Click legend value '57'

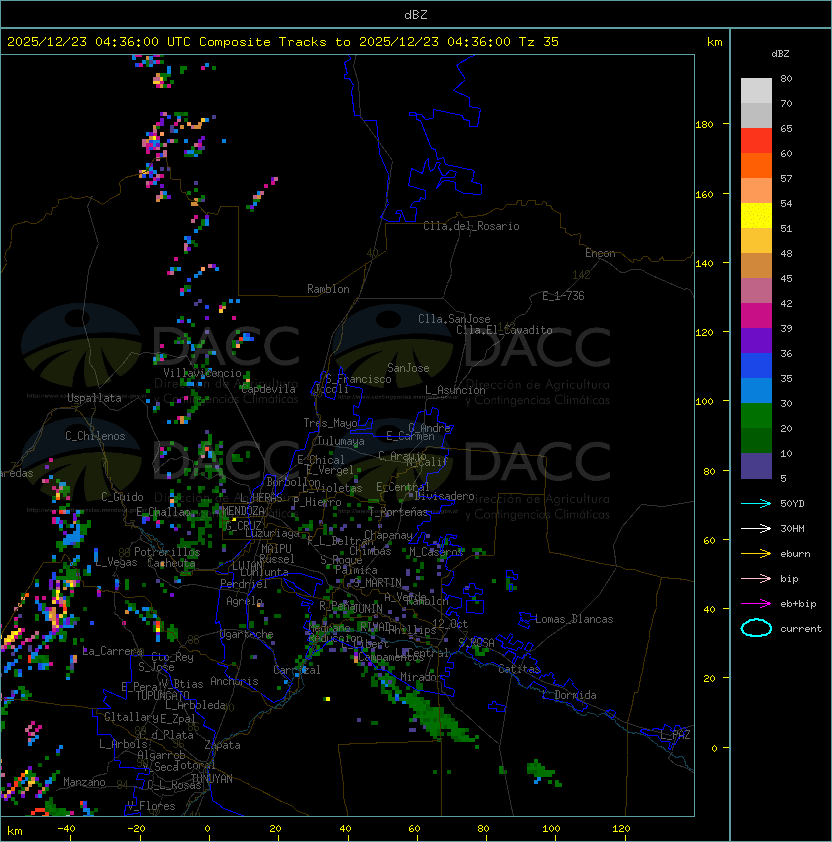tap(786, 178)
